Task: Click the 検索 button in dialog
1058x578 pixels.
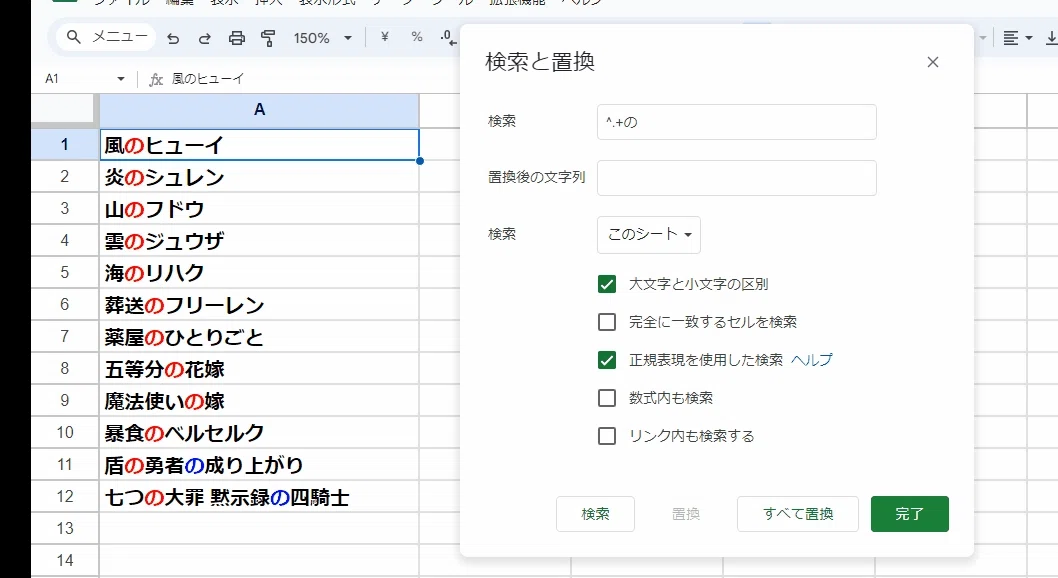Action: tap(595, 514)
